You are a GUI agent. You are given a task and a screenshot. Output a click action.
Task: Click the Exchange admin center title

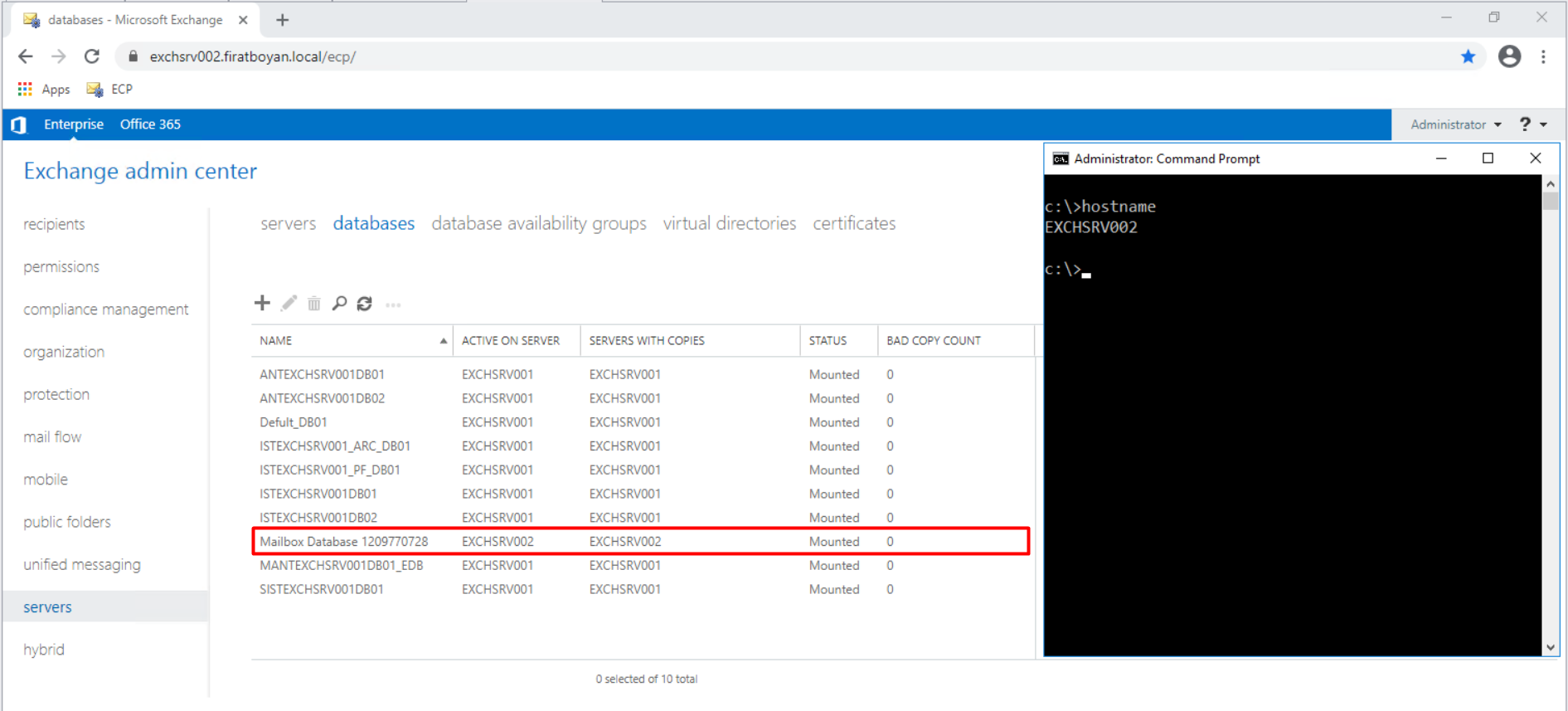click(140, 171)
